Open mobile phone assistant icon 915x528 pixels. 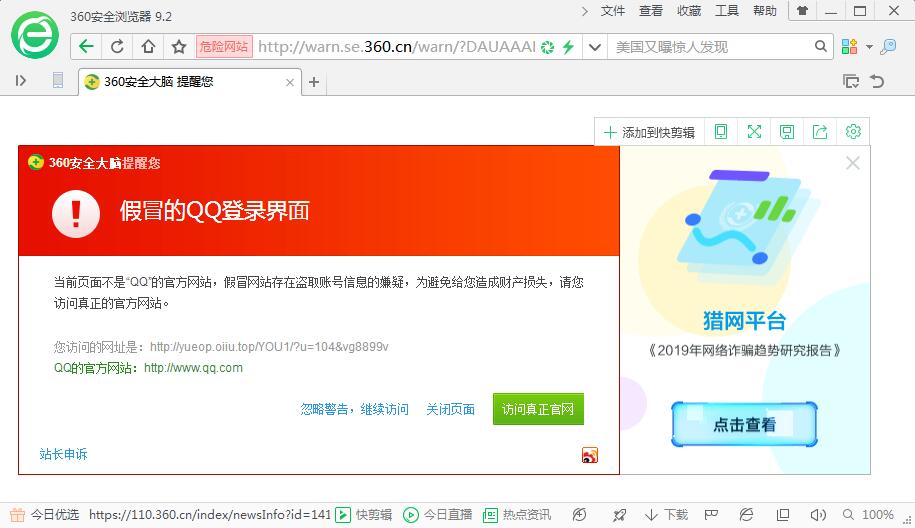coord(58,81)
